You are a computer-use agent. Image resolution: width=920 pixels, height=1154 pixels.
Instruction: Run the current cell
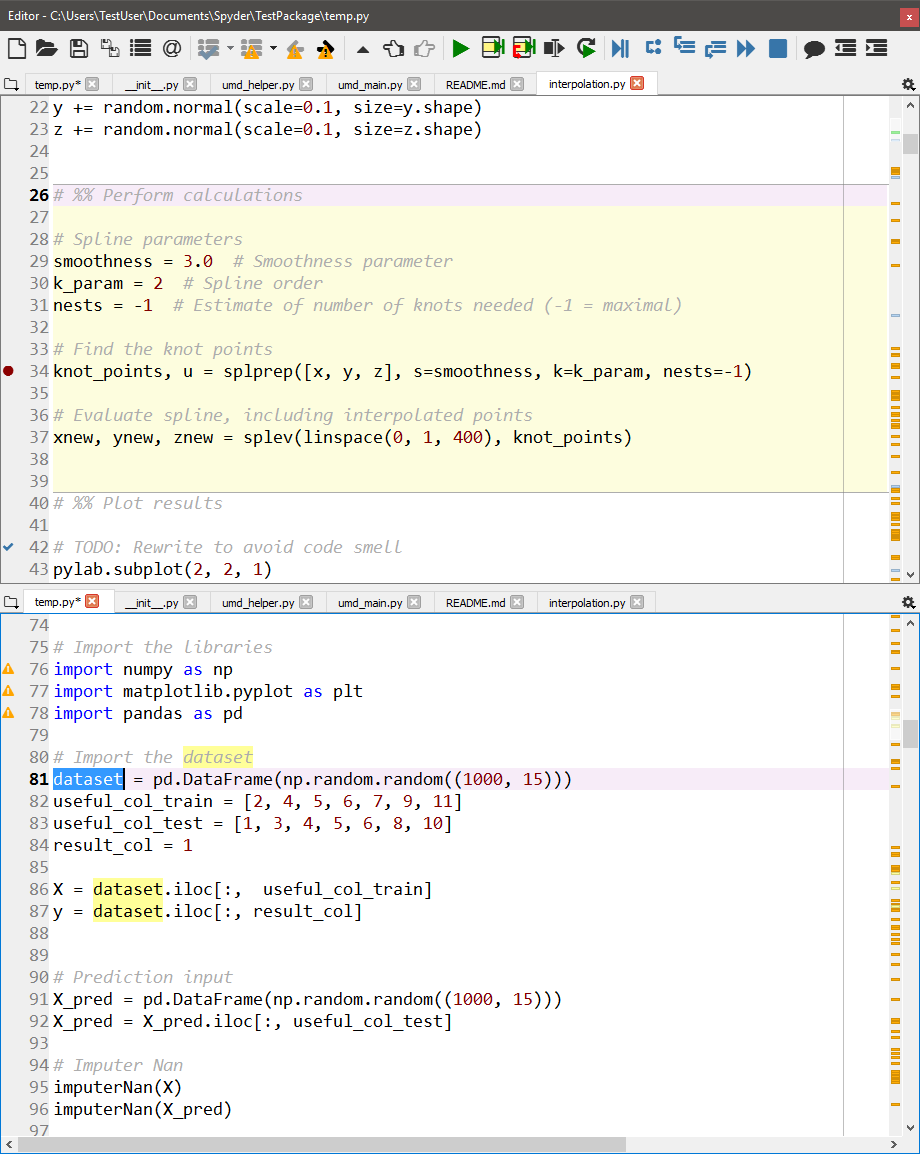493,48
